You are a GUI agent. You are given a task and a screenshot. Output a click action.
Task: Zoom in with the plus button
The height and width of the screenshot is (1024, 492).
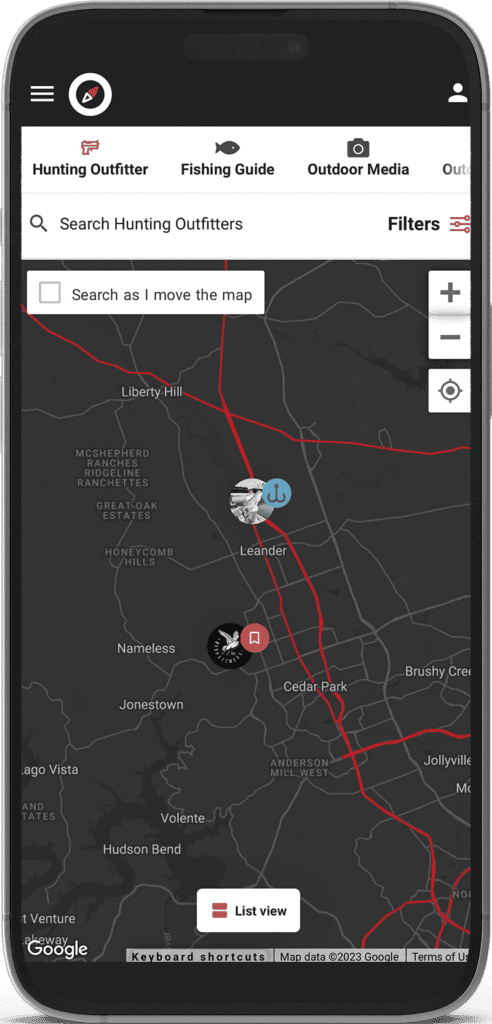point(450,293)
